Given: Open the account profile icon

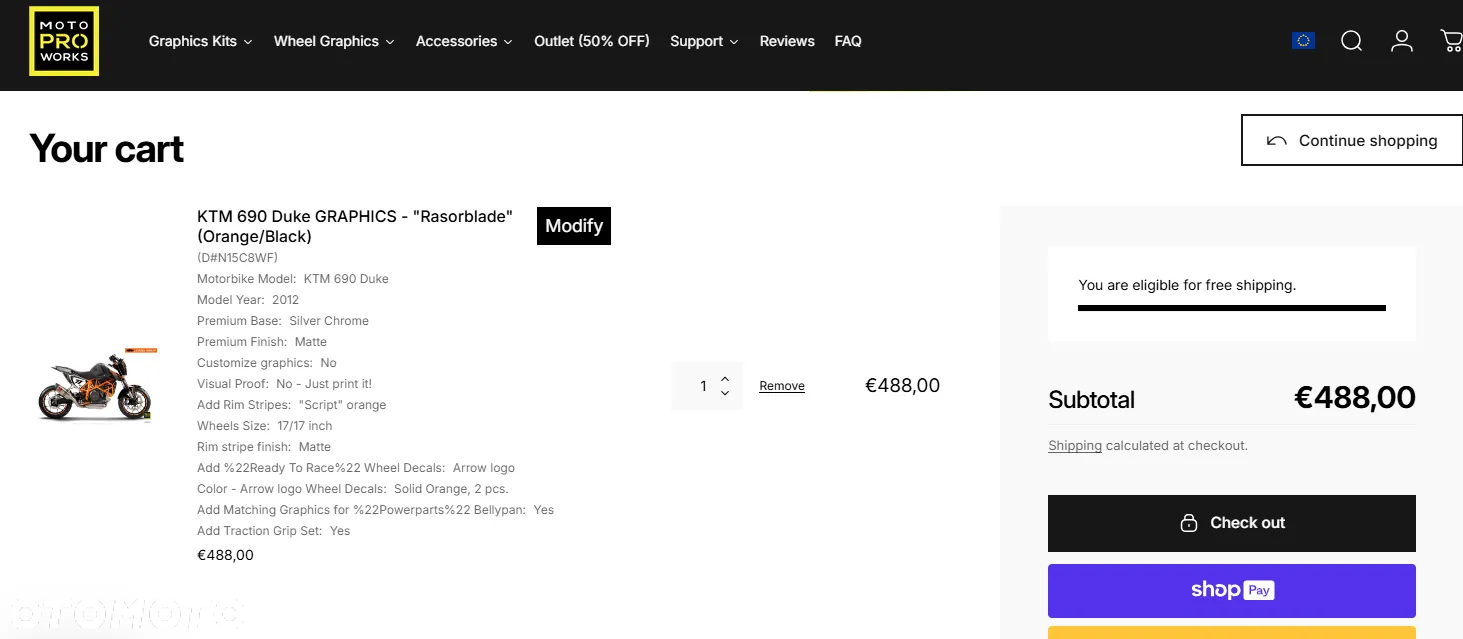Looking at the screenshot, I should (x=1402, y=41).
